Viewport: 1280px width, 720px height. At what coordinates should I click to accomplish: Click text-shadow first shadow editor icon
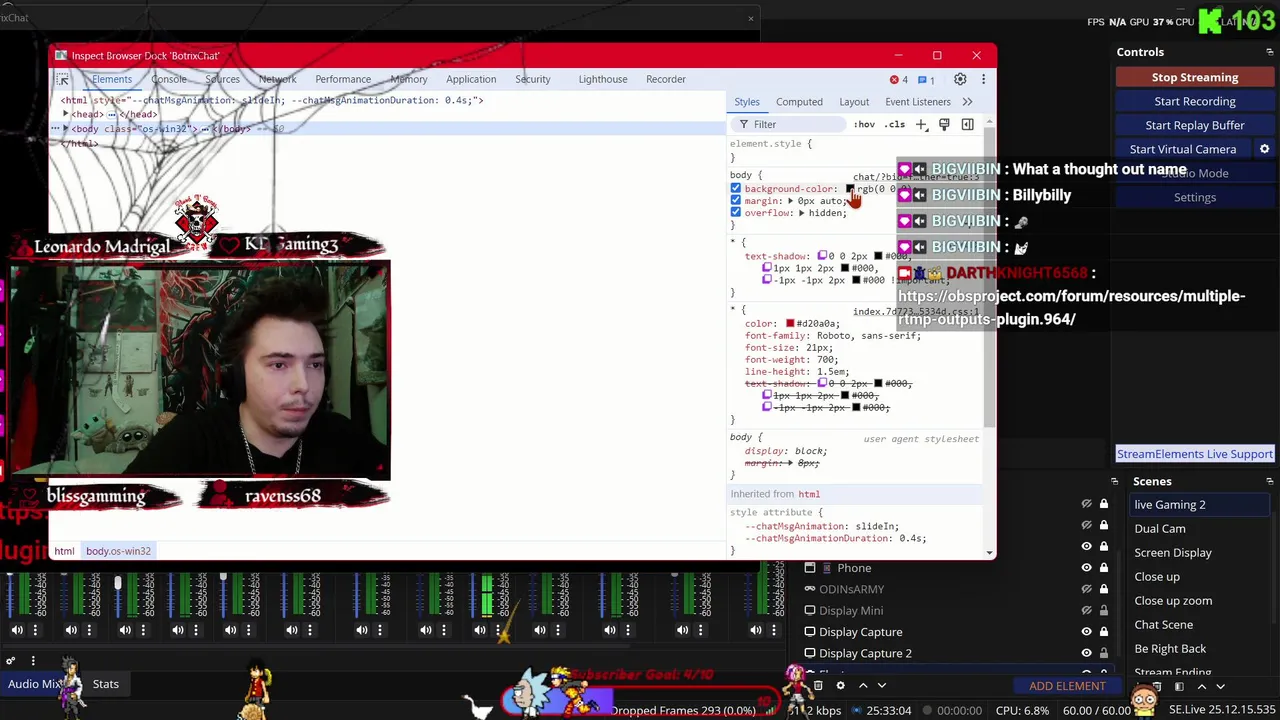pos(821,256)
